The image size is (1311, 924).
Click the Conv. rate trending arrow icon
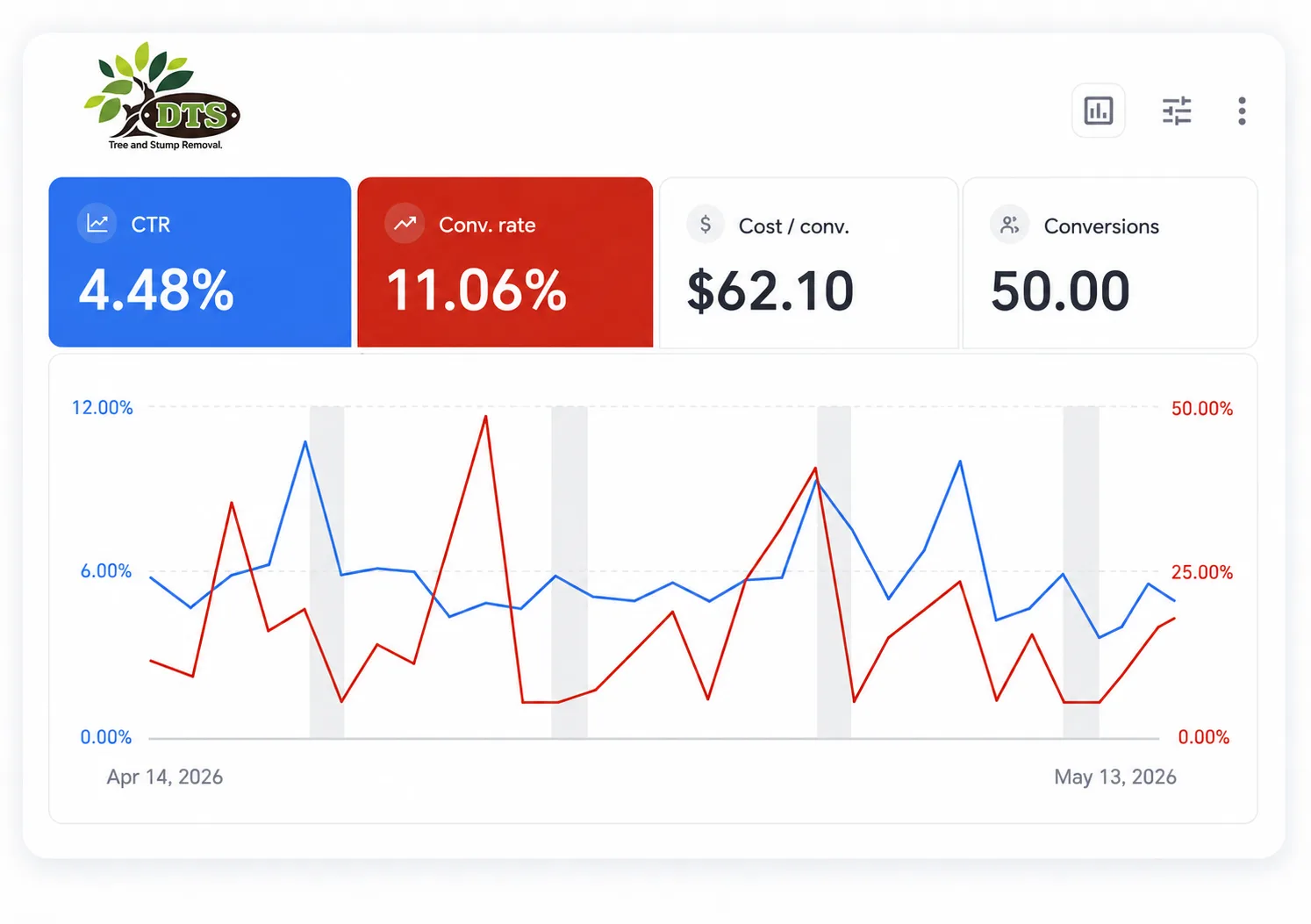click(405, 224)
